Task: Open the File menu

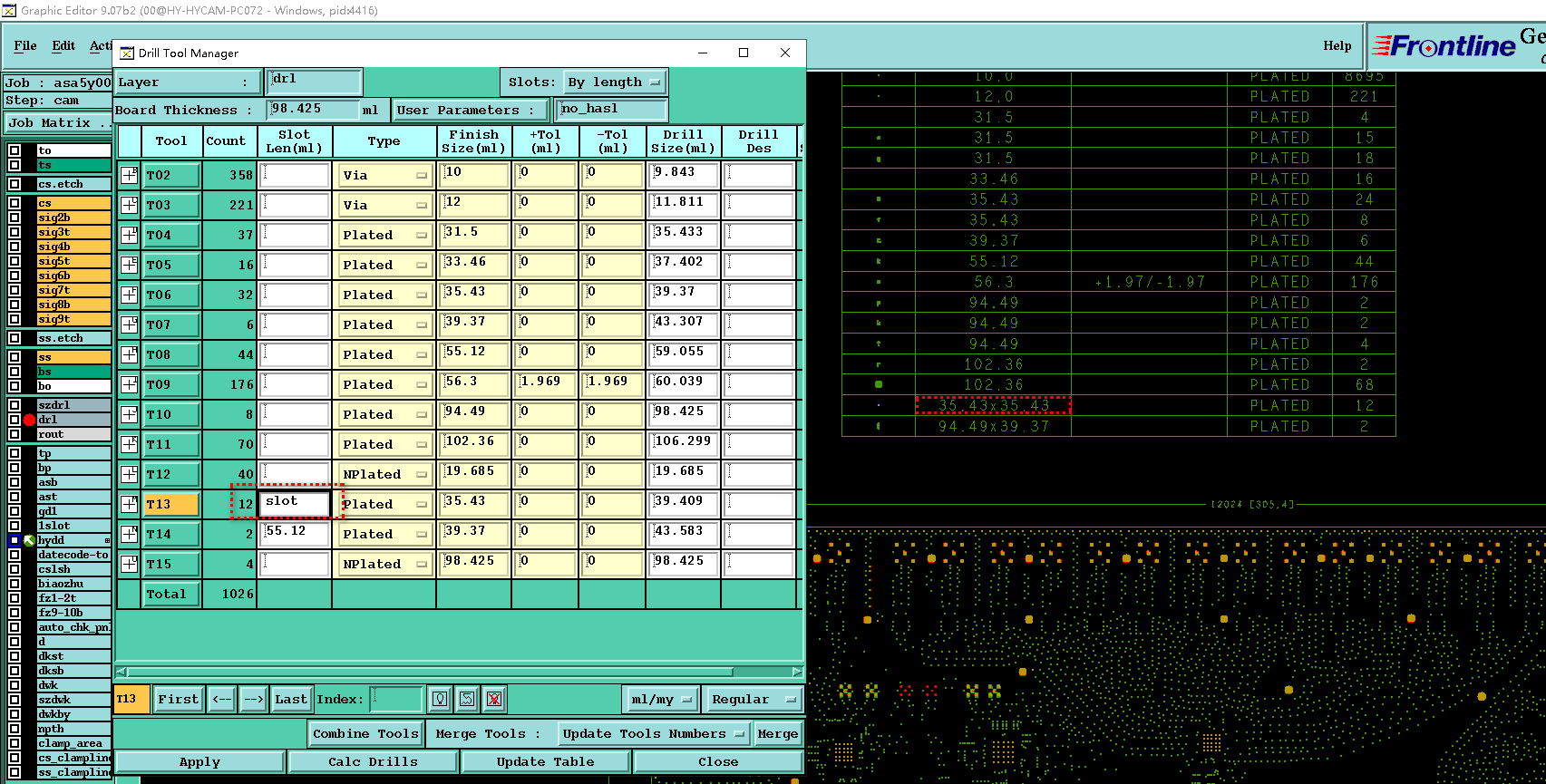Action: pyautogui.click(x=25, y=45)
